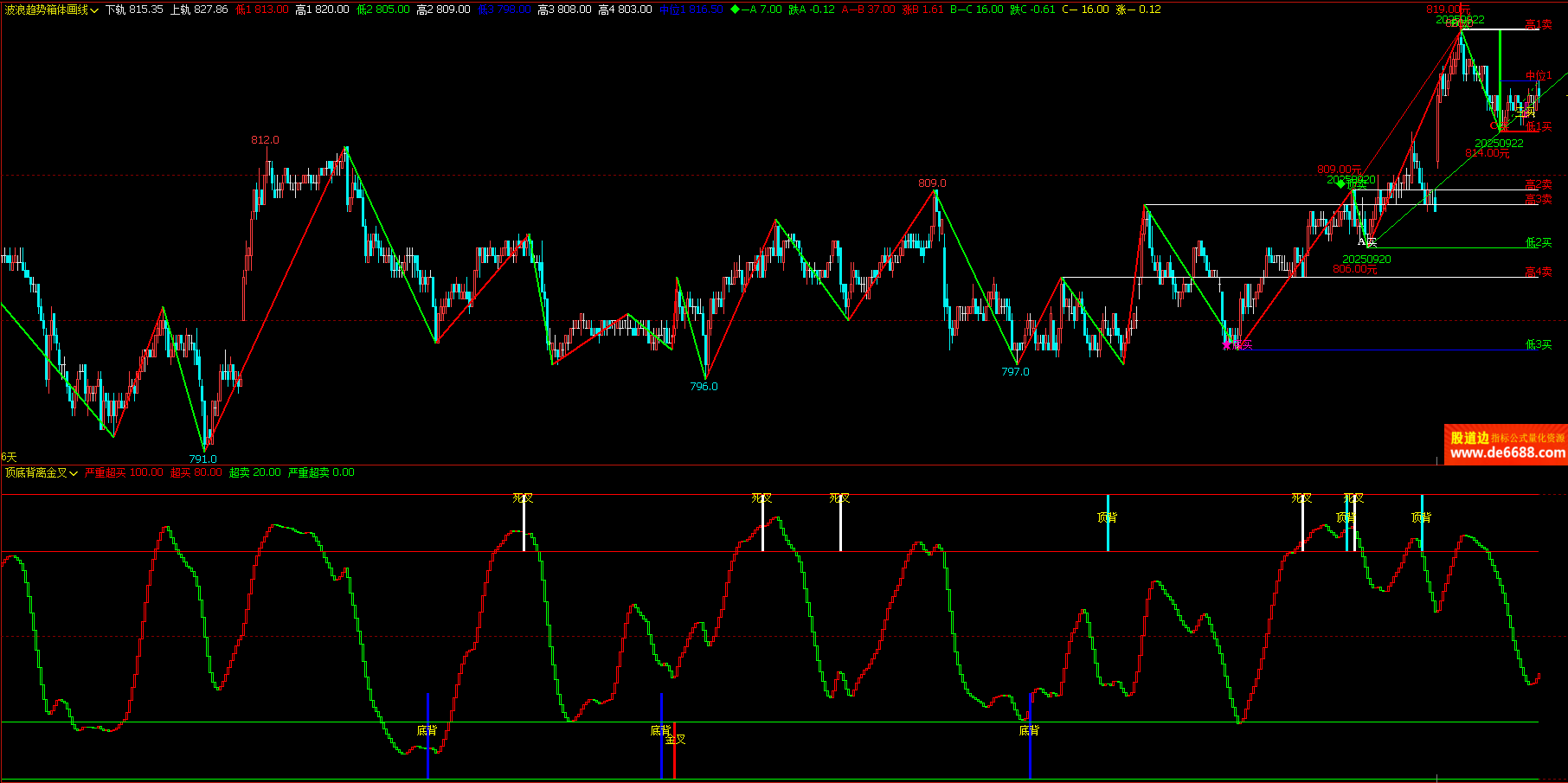This screenshot has height=783, width=1568.
Task: Click the 上轨 827.86 value in header
Action: pyautogui.click(x=198, y=10)
